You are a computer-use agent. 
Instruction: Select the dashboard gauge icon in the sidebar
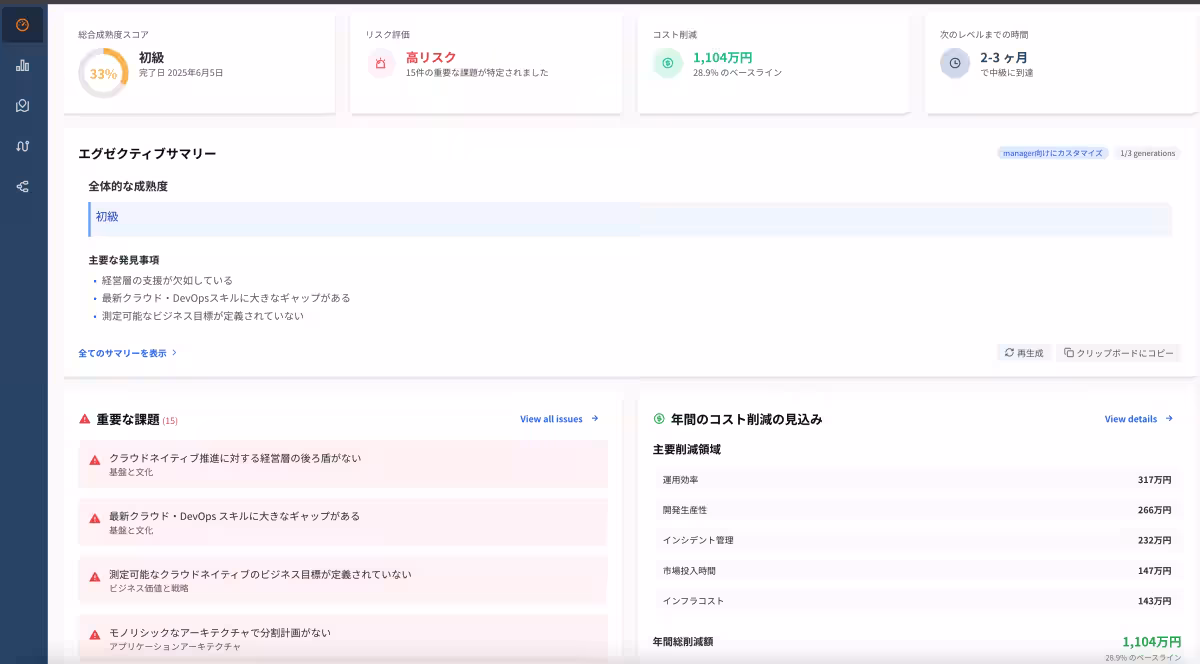22,24
